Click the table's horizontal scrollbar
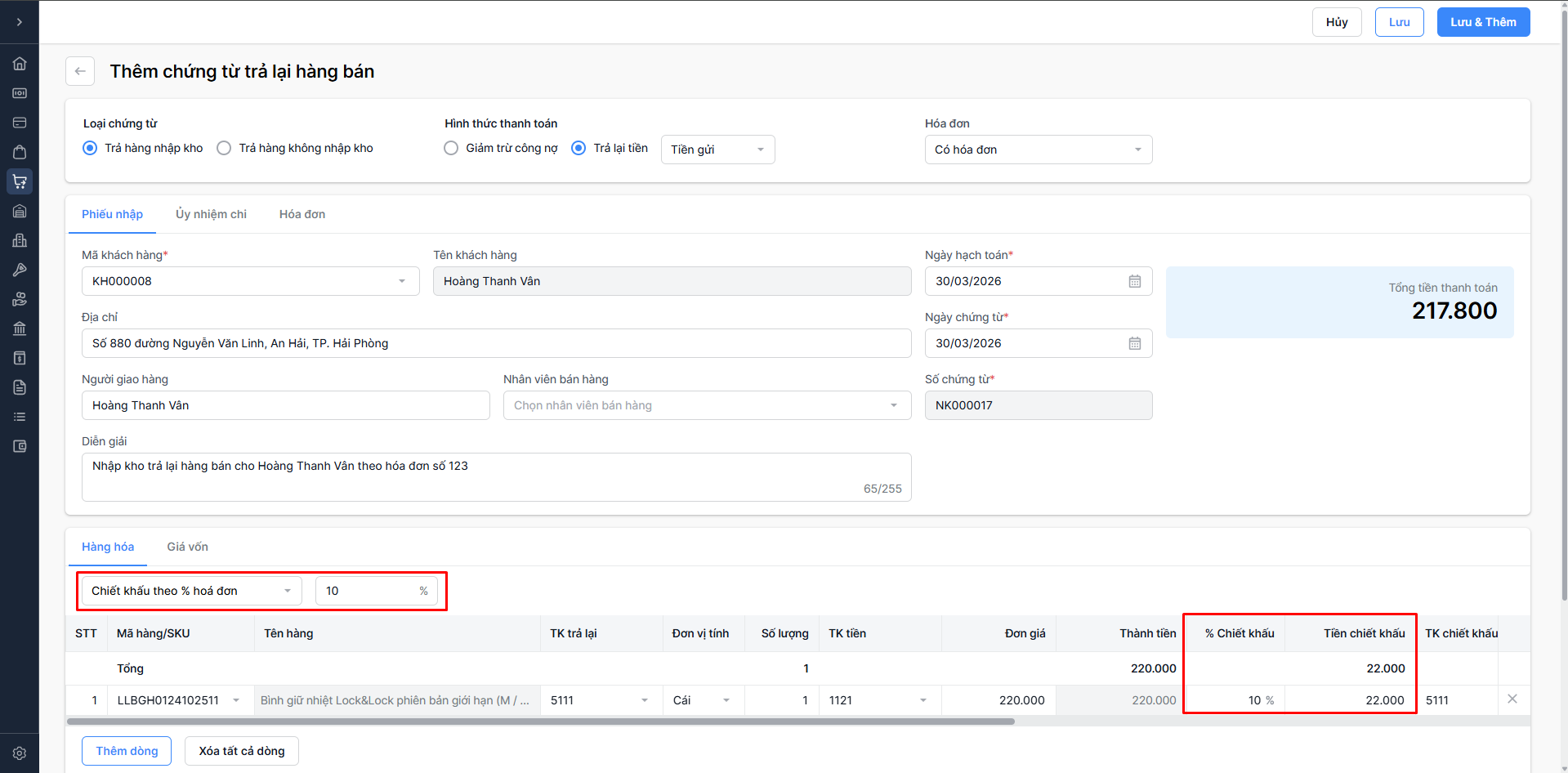The width and height of the screenshot is (1568, 773). [539, 722]
